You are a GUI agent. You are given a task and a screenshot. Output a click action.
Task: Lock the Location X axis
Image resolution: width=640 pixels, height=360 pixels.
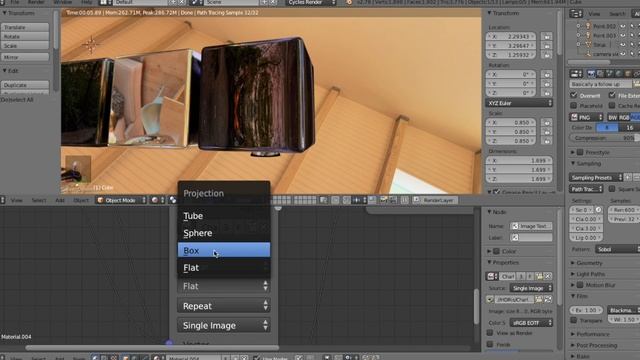[547, 36]
